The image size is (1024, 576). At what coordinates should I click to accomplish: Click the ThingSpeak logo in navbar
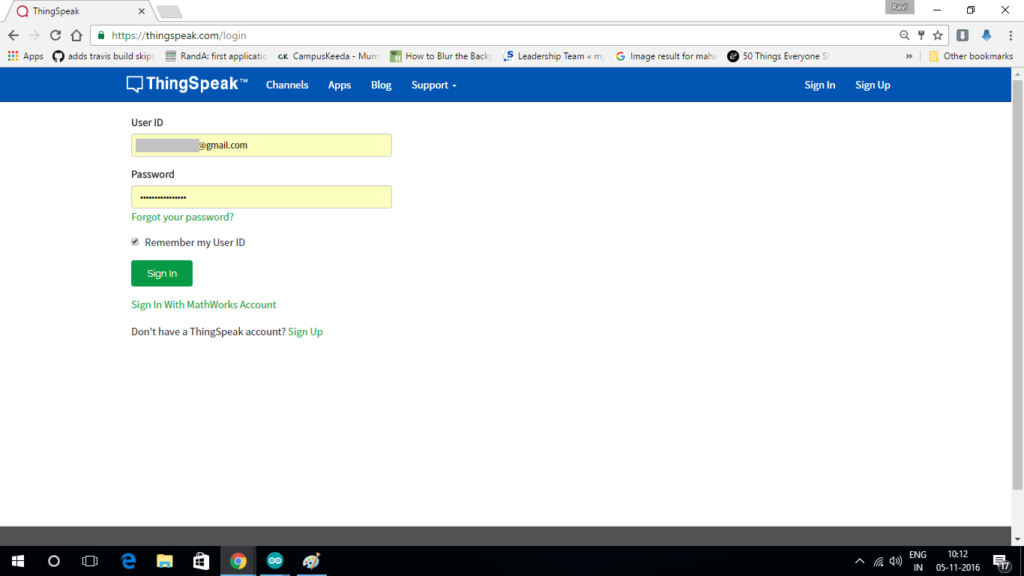pos(187,84)
